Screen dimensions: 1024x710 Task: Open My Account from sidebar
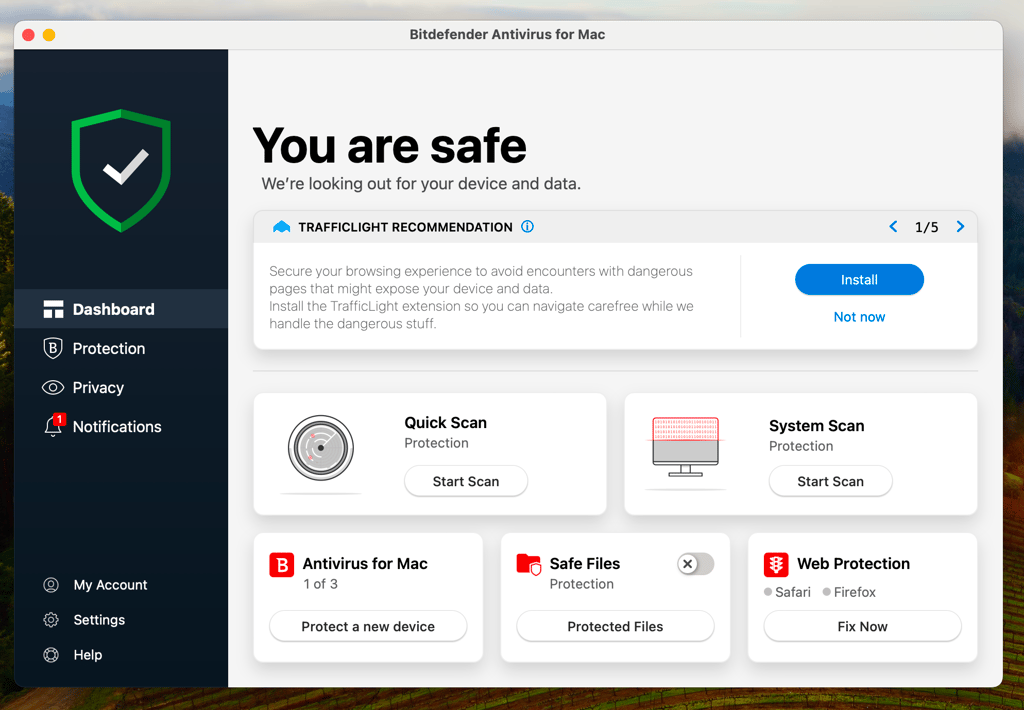(x=95, y=585)
